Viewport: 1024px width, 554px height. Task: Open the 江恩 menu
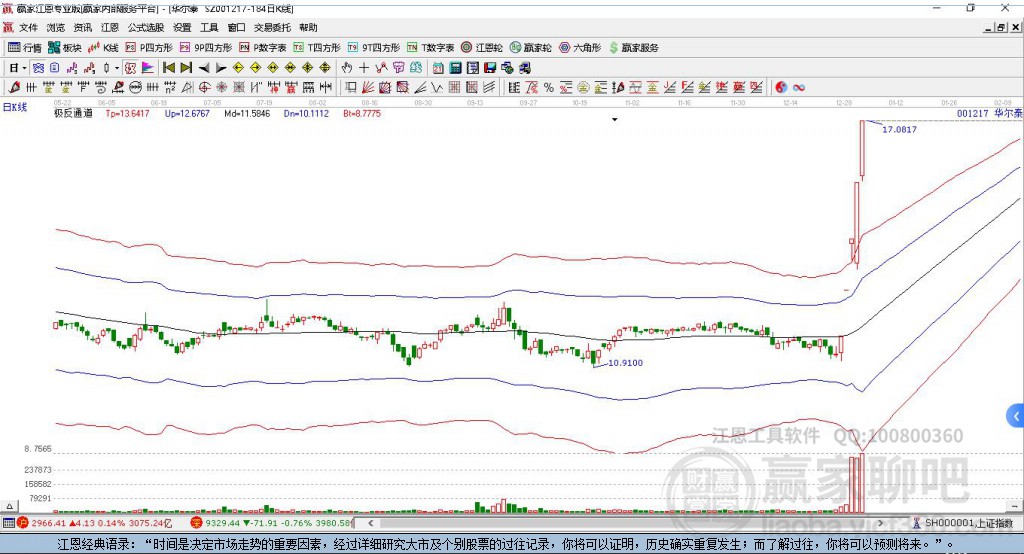[x=110, y=27]
